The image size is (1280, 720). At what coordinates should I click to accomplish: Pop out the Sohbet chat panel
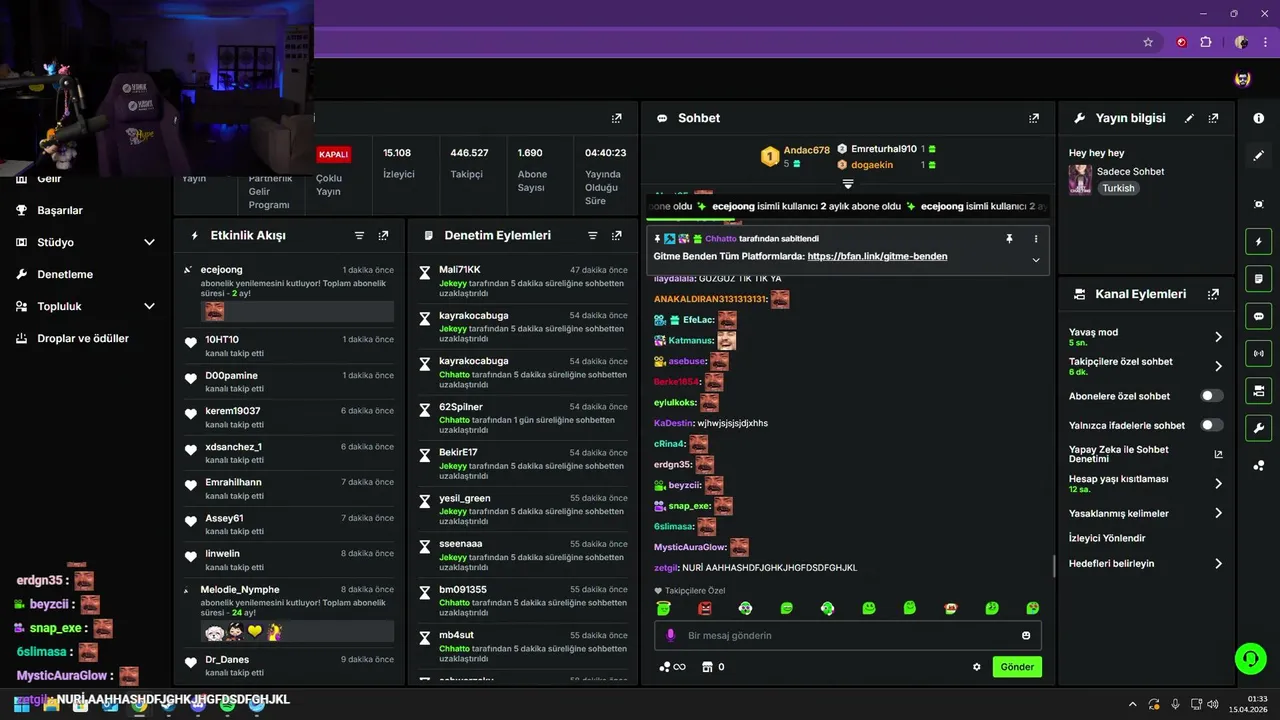pyautogui.click(x=1034, y=118)
